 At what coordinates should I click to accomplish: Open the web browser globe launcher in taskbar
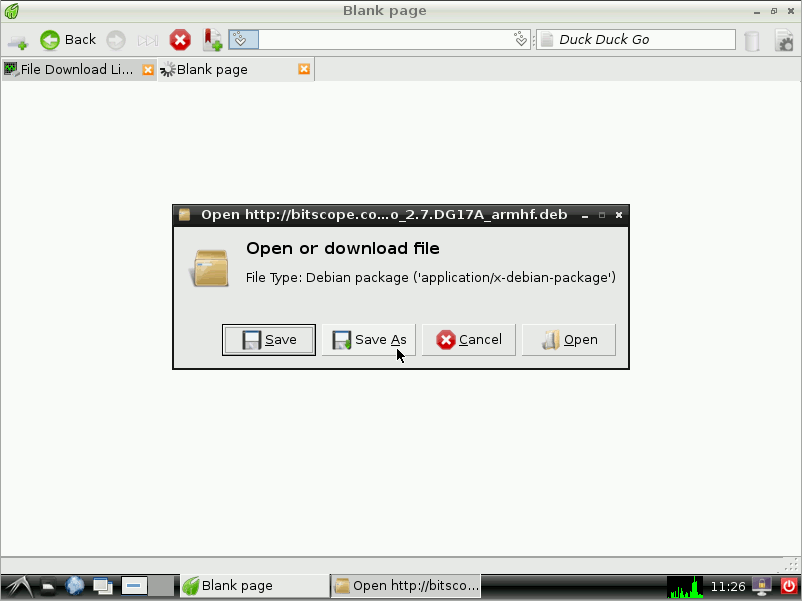(x=75, y=586)
